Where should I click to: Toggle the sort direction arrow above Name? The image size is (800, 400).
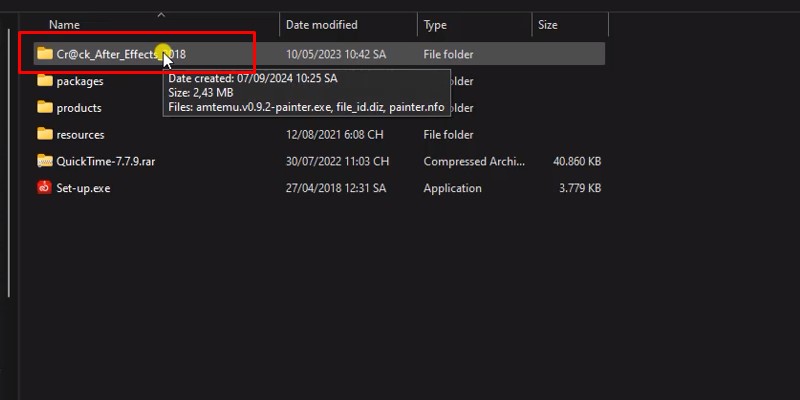click(160, 14)
